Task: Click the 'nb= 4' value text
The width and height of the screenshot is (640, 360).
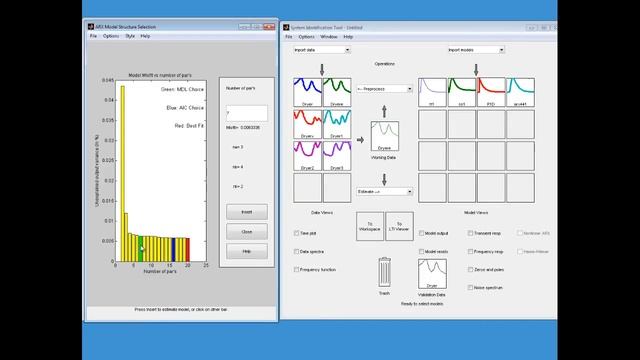Action: (x=238, y=167)
